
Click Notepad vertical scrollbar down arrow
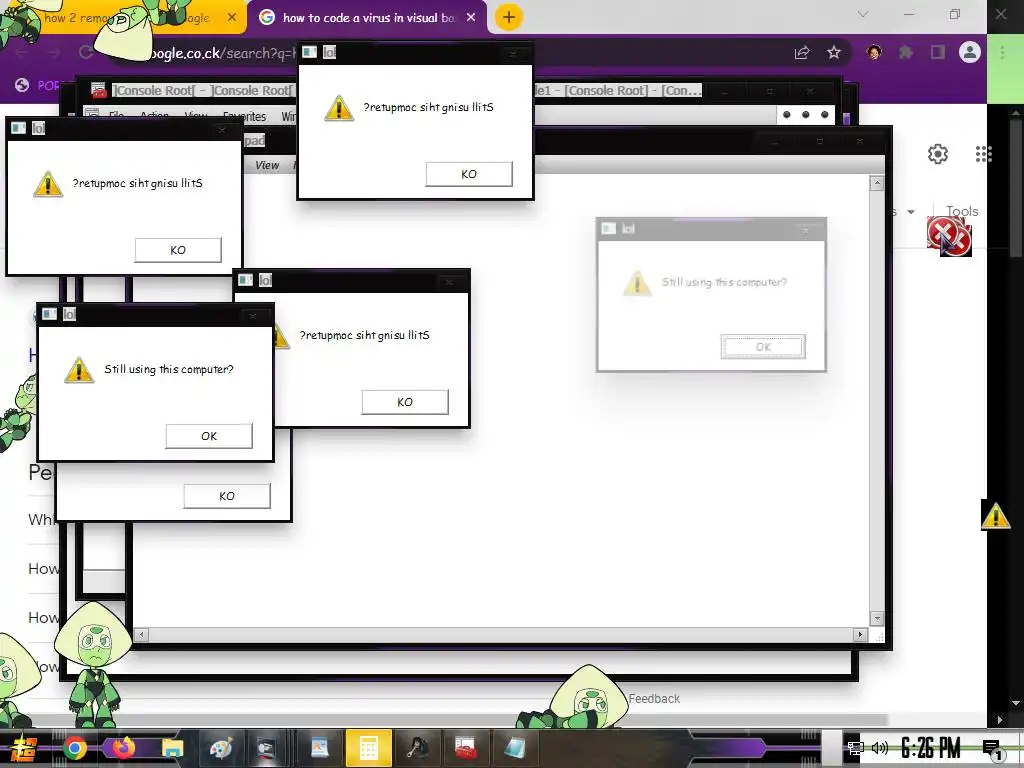pos(877,618)
